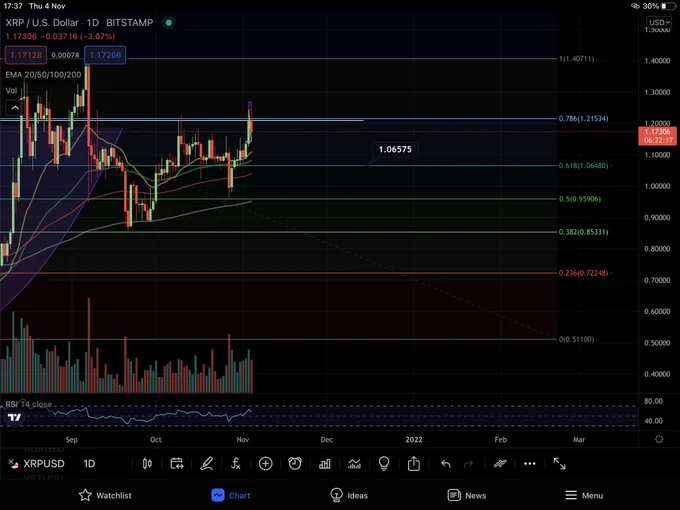
Task: Select the 0.618(1.06480) Fibonacci level label
Action: pyautogui.click(x=583, y=165)
